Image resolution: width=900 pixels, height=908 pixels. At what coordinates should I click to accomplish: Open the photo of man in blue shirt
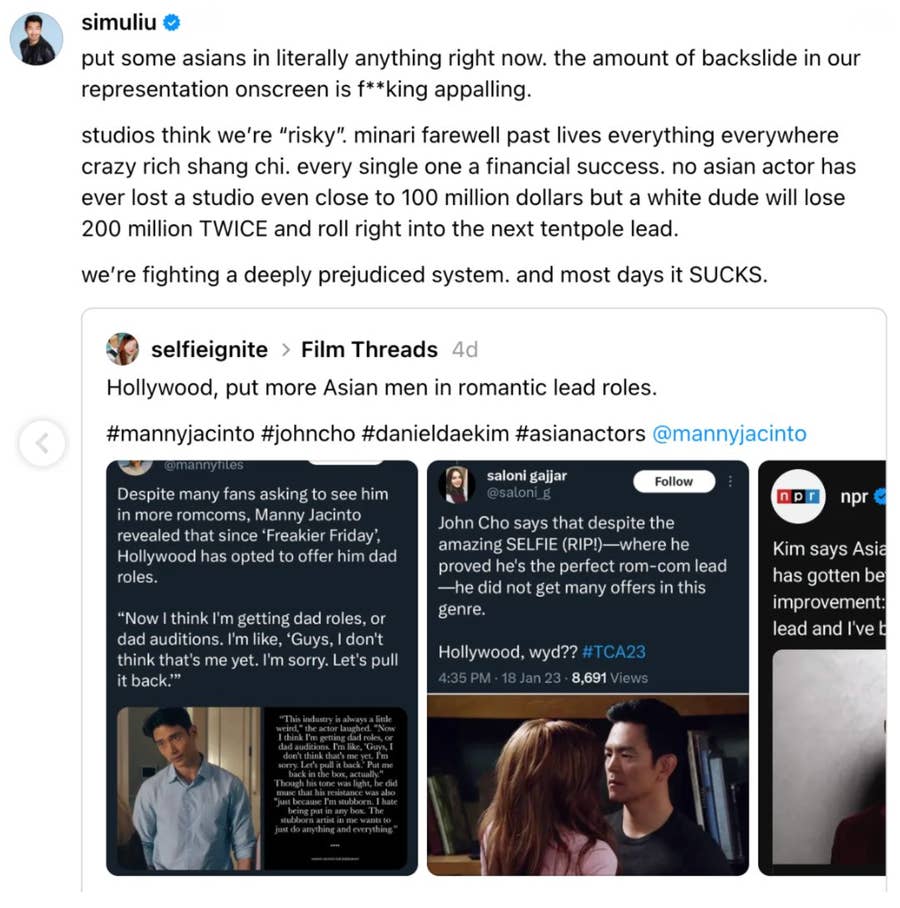(x=188, y=788)
